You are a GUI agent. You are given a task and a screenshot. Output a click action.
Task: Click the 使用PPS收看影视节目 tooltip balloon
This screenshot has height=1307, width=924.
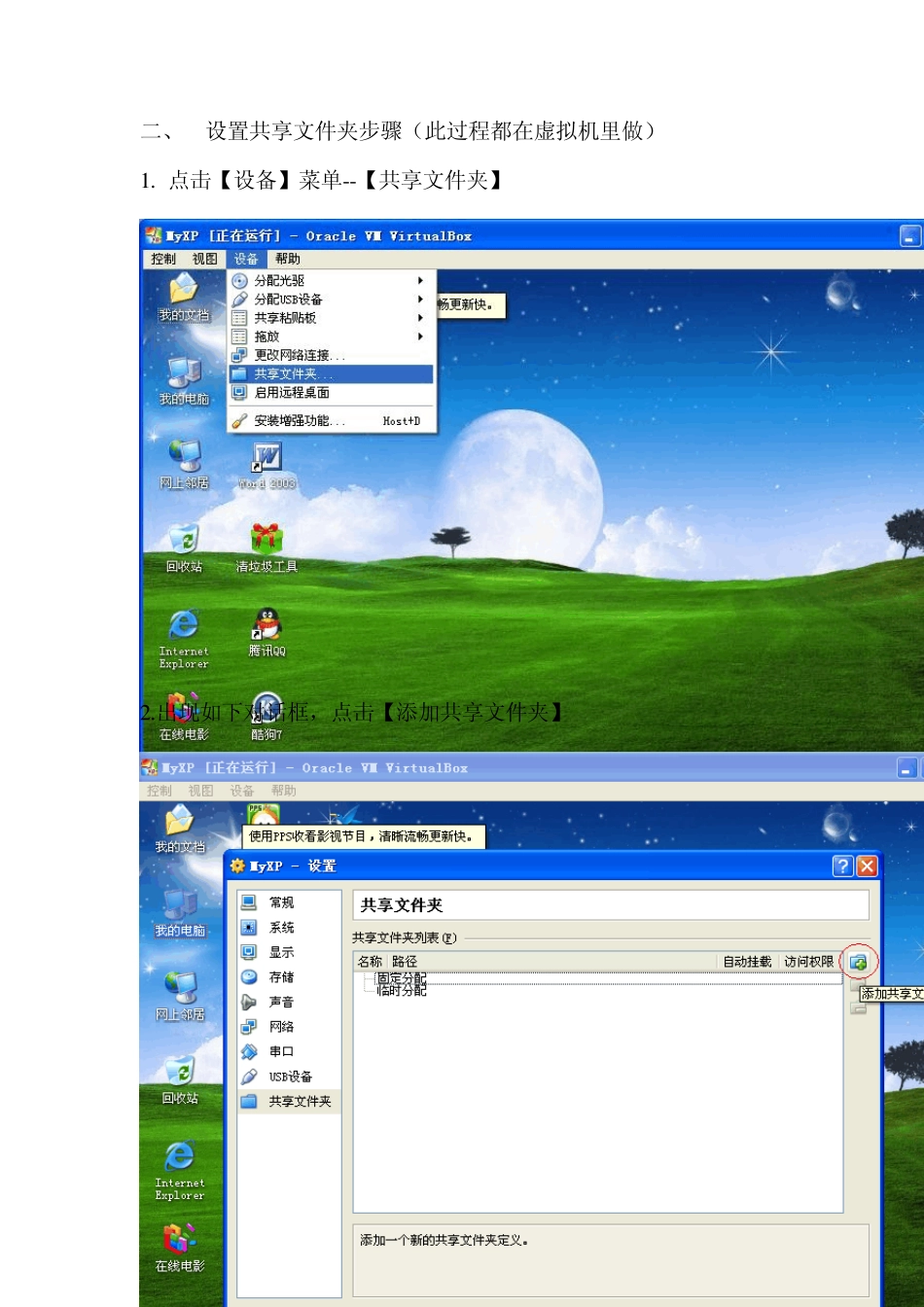click(x=363, y=836)
